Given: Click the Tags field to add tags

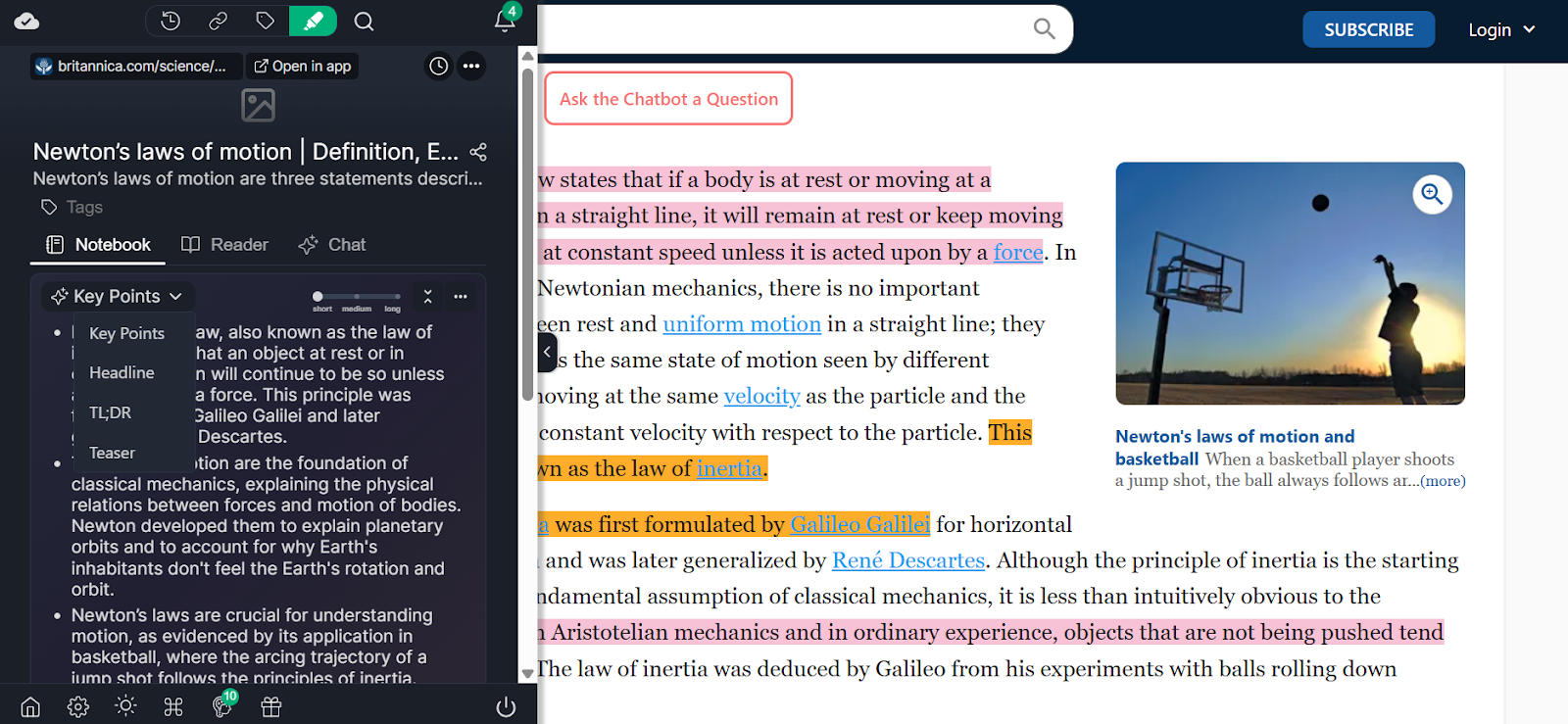Looking at the screenshot, I should [84, 208].
